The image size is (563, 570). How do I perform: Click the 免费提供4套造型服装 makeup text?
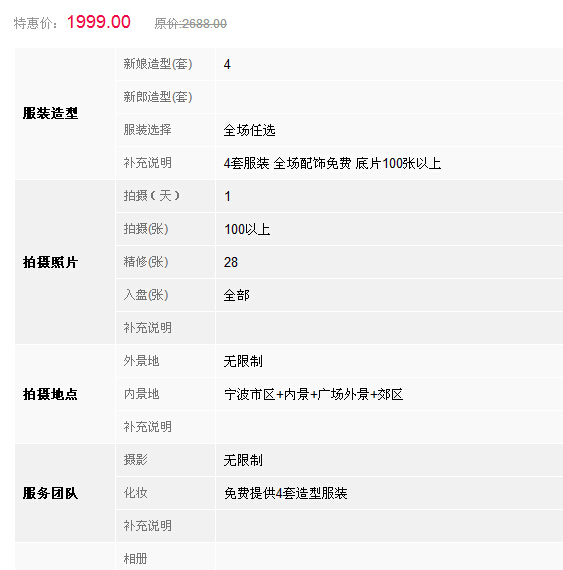(x=286, y=493)
